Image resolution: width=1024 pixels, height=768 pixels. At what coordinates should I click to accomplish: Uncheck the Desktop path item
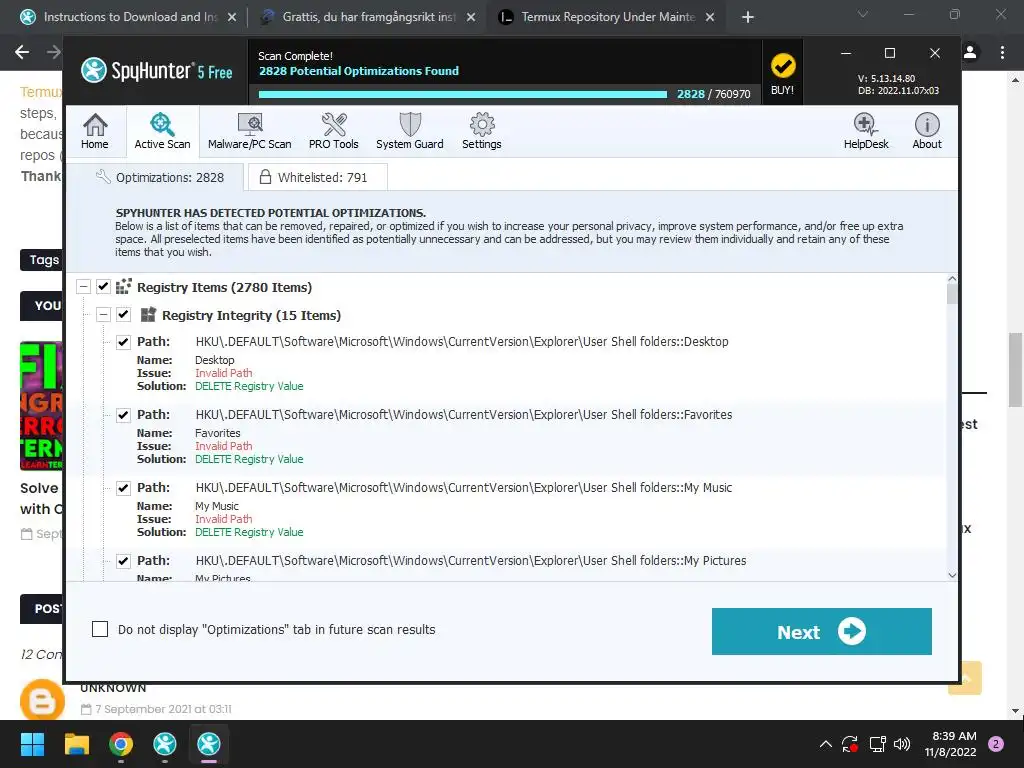tap(123, 342)
